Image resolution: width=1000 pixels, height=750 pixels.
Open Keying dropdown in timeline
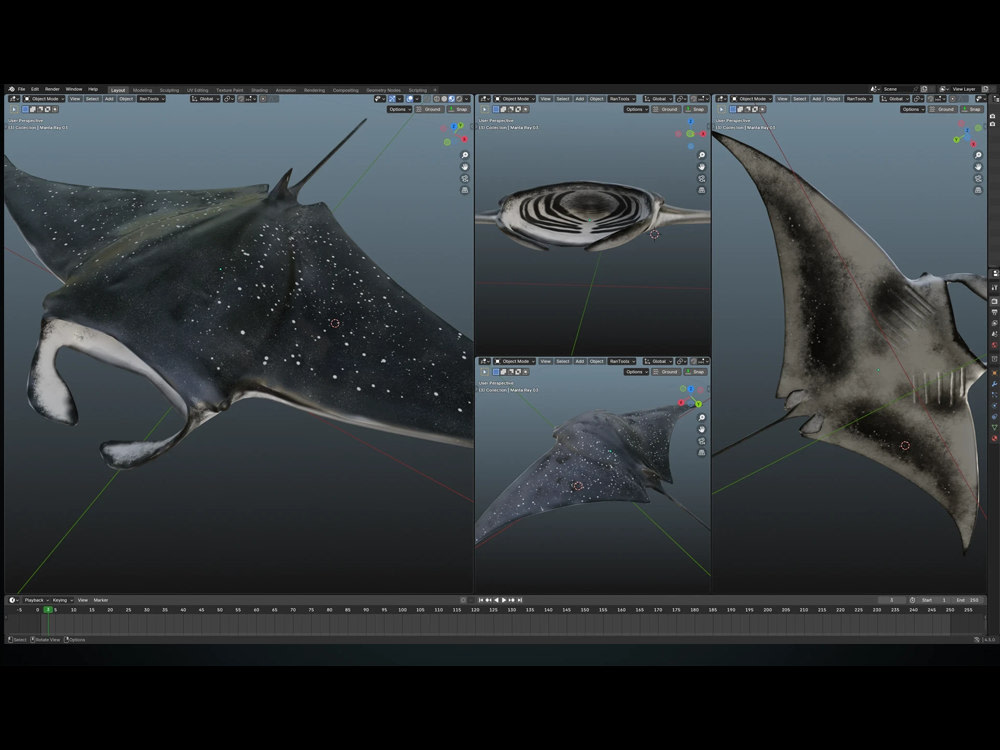click(x=62, y=600)
